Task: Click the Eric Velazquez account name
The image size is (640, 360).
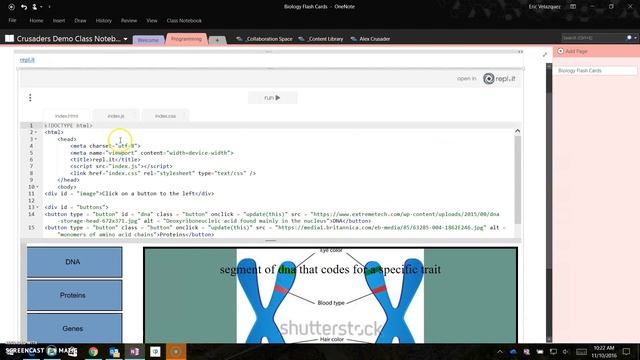Action: point(544,7)
